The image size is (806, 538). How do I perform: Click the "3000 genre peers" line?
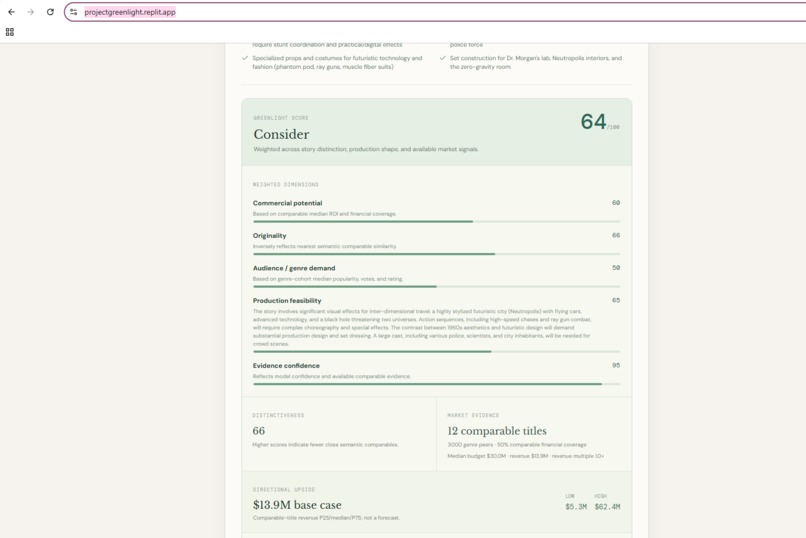[517, 444]
